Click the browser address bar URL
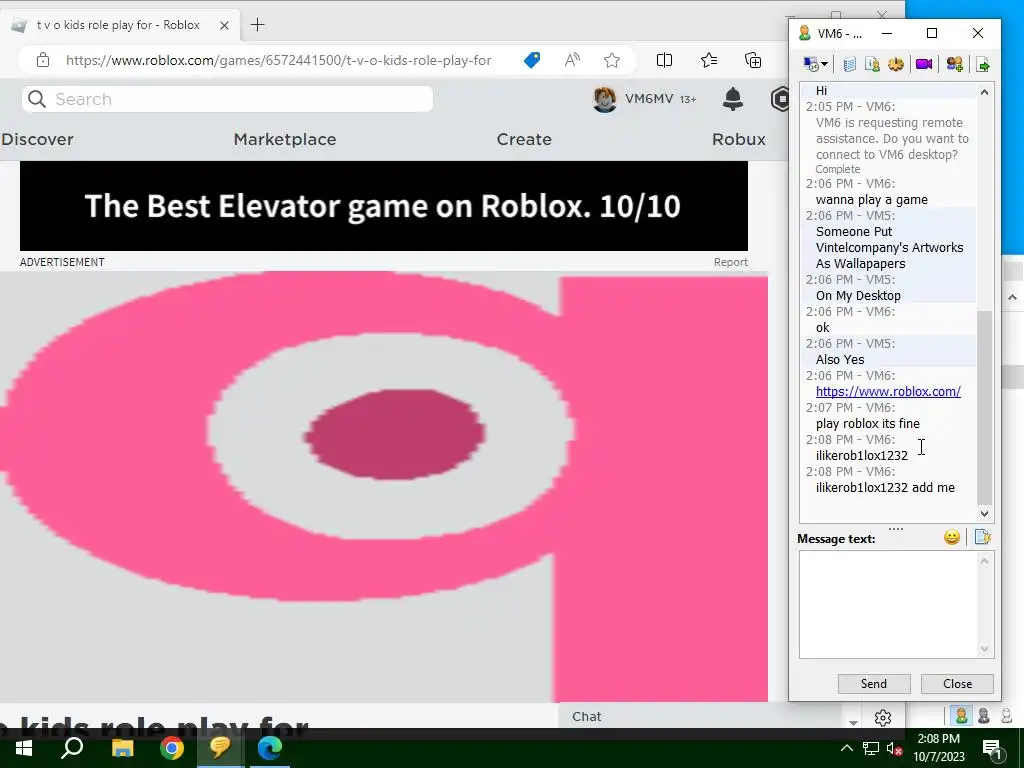Viewport: 1024px width, 768px height. [x=278, y=61]
